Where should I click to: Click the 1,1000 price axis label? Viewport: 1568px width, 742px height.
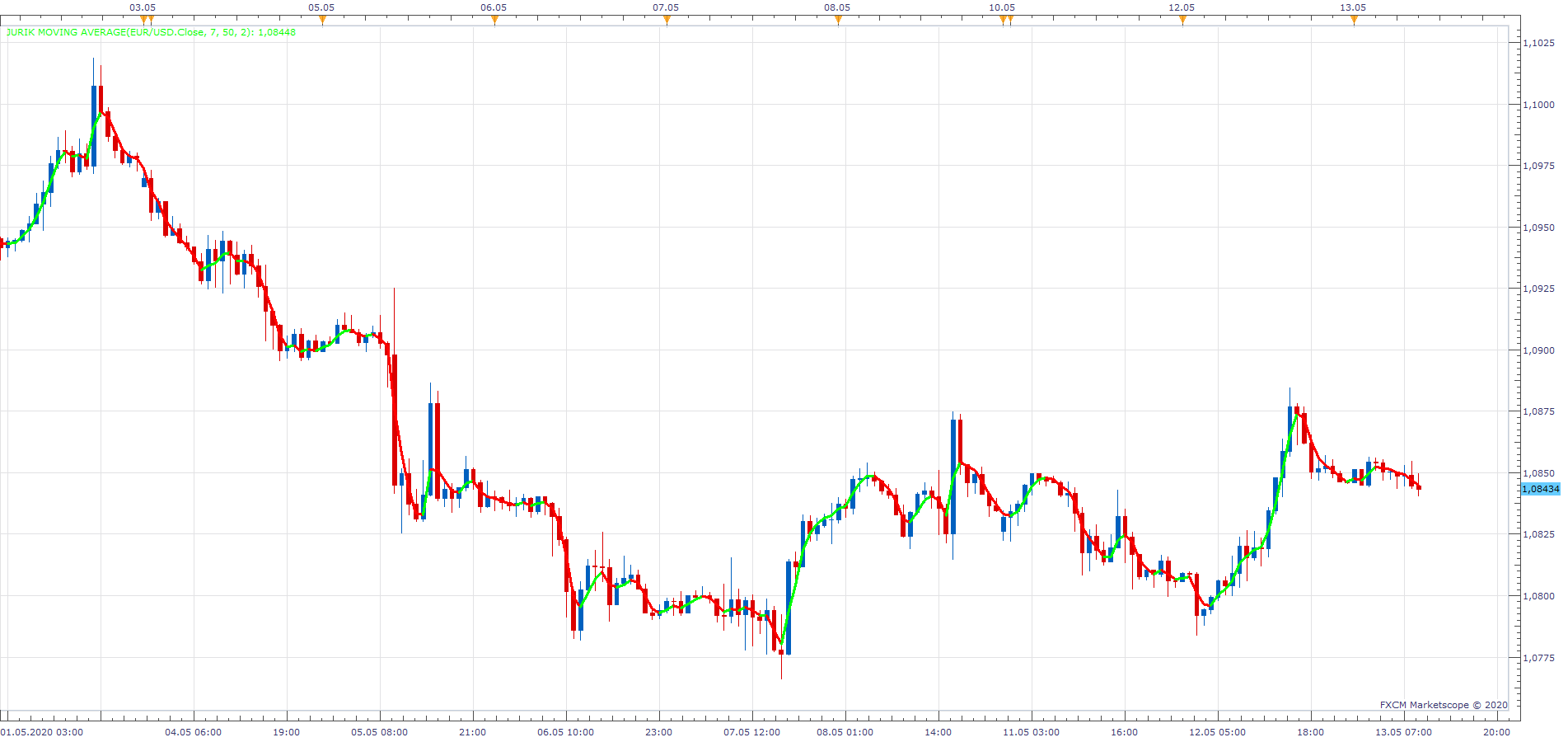click(x=1539, y=105)
